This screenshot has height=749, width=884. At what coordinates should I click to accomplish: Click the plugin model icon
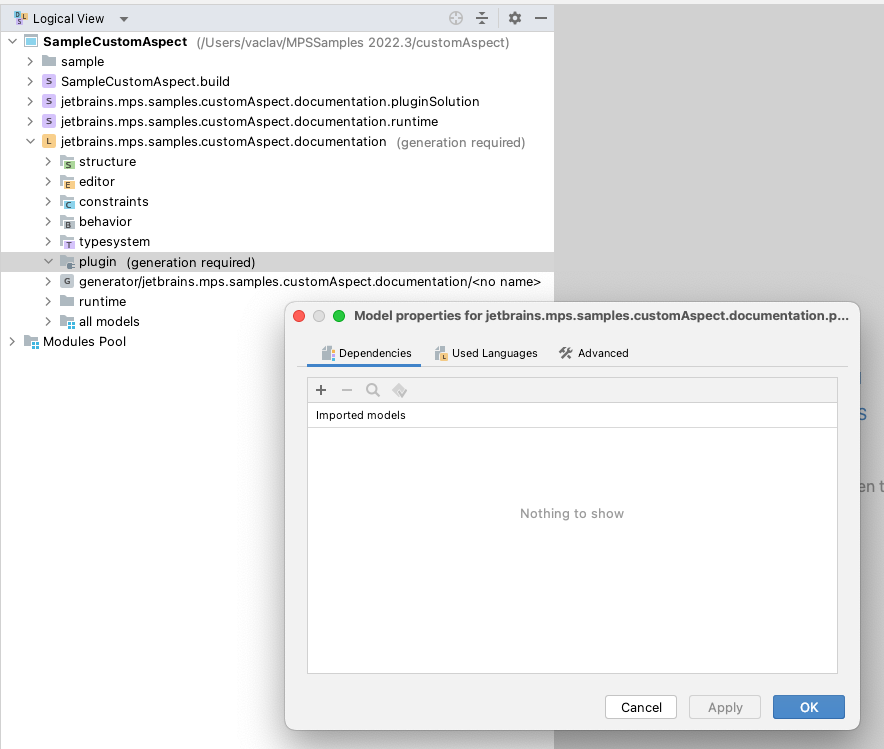(x=67, y=262)
